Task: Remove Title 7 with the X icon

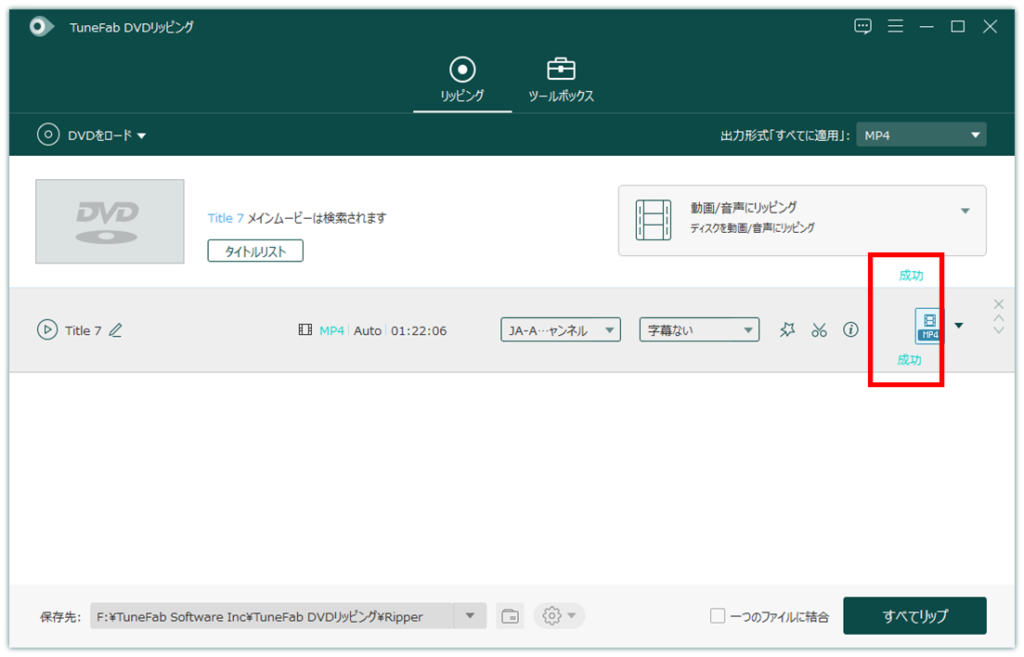Action: pos(999,304)
